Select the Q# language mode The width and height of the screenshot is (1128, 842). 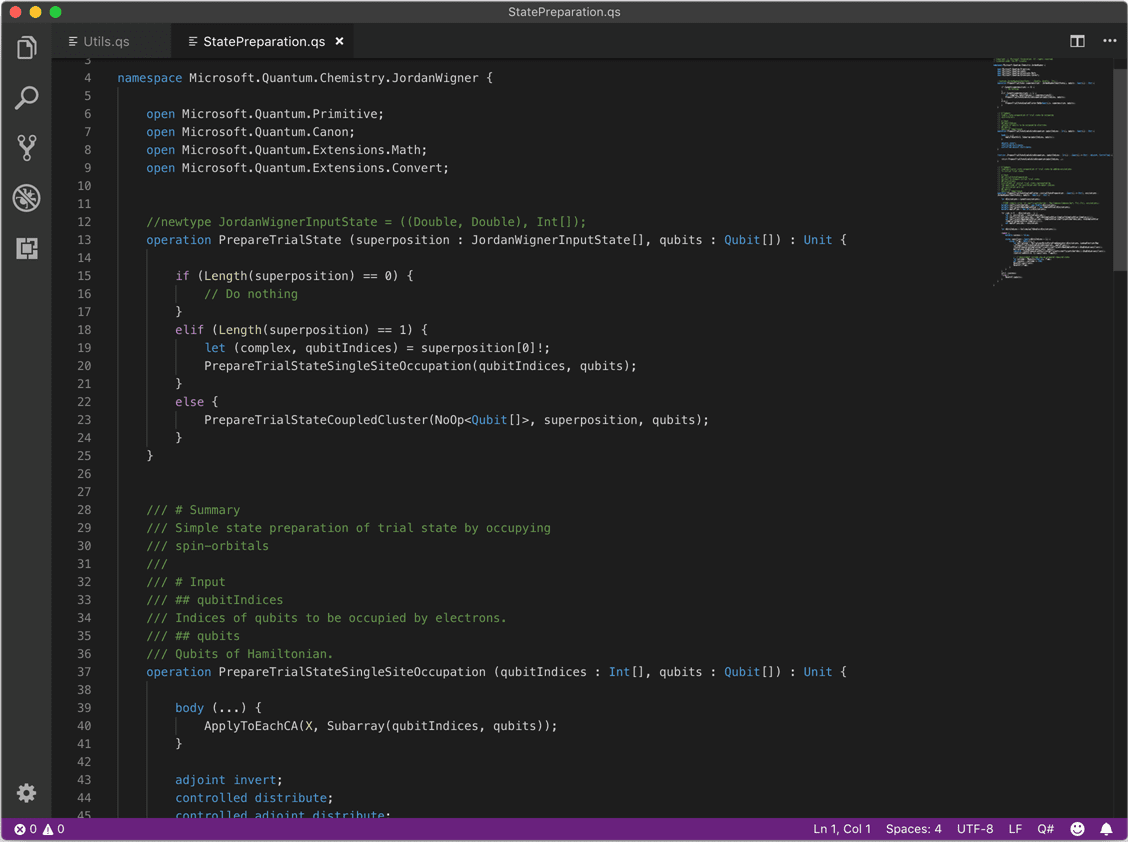(x=1045, y=829)
